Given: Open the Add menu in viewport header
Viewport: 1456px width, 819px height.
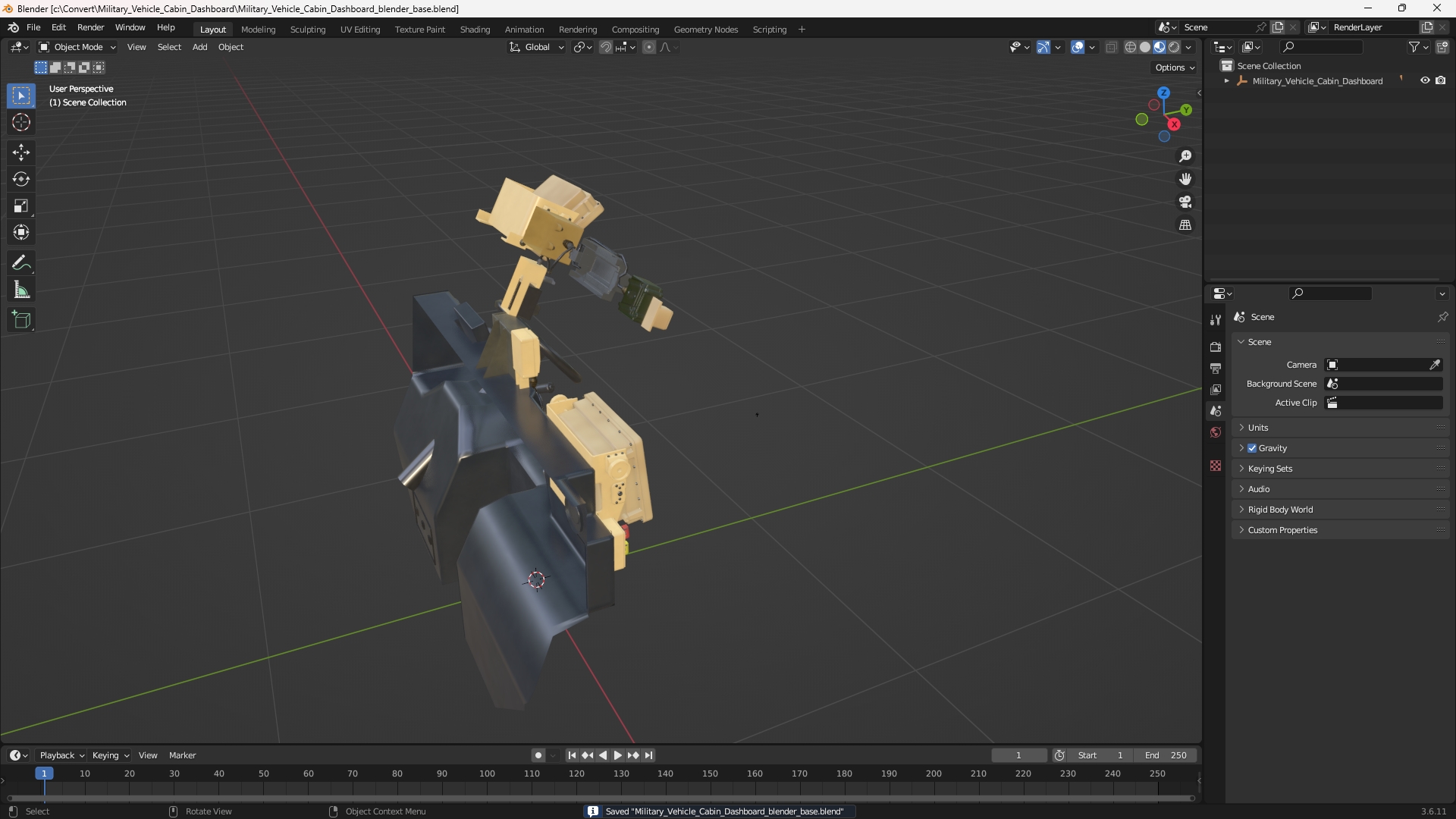Looking at the screenshot, I should tap(199, 47).
